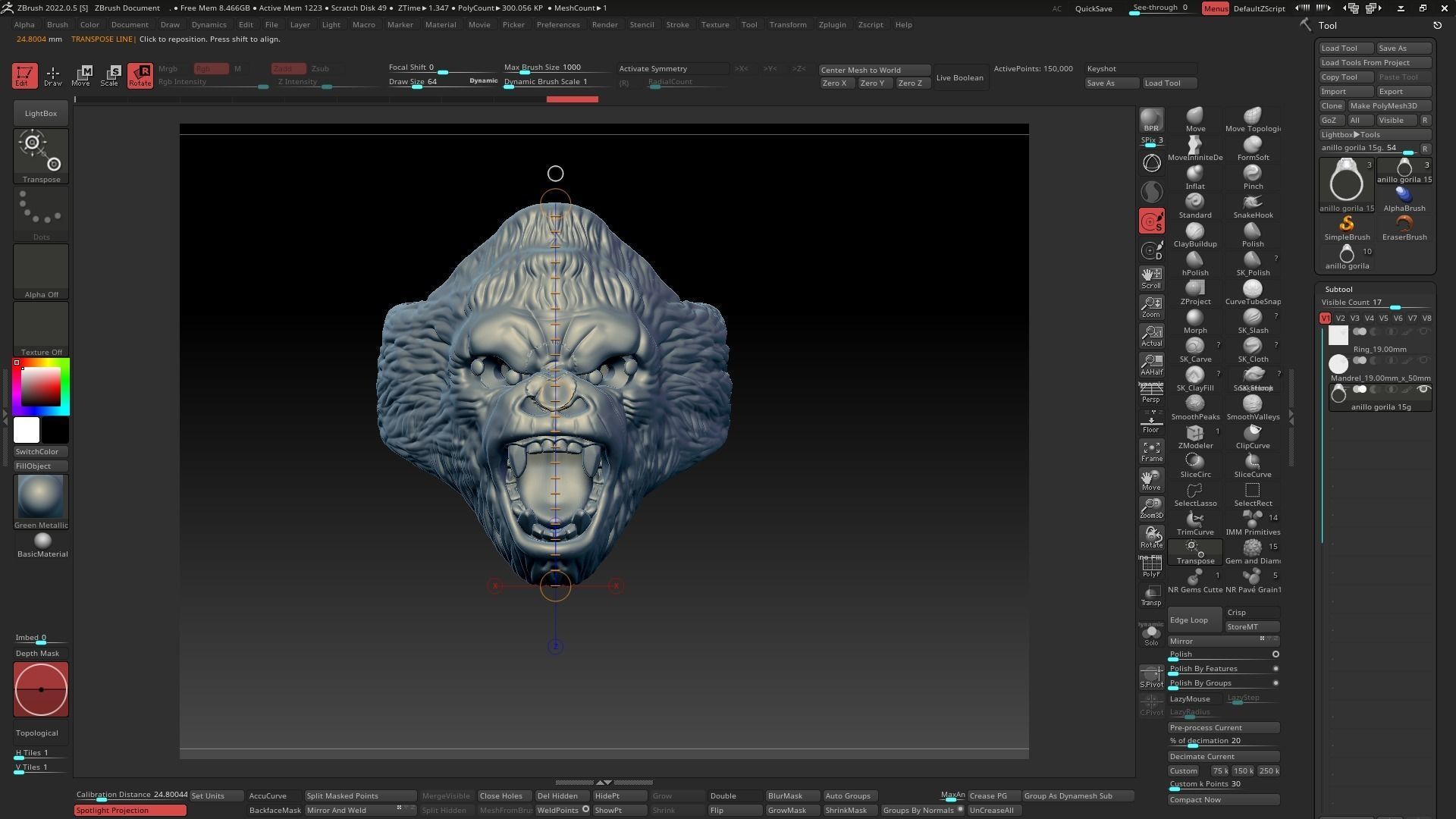The height and width of the screenshot is (819, 1456).
Task: Choose the ZModeler brush
Action: 1195,437
